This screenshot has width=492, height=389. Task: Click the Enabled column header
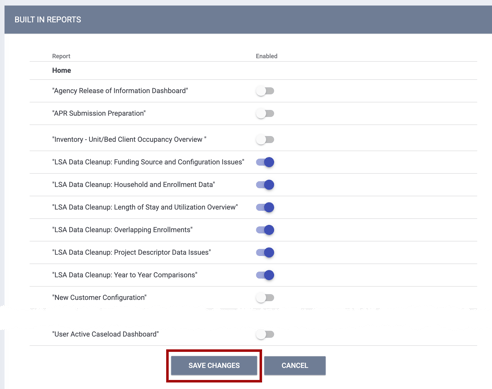[267, 56]
